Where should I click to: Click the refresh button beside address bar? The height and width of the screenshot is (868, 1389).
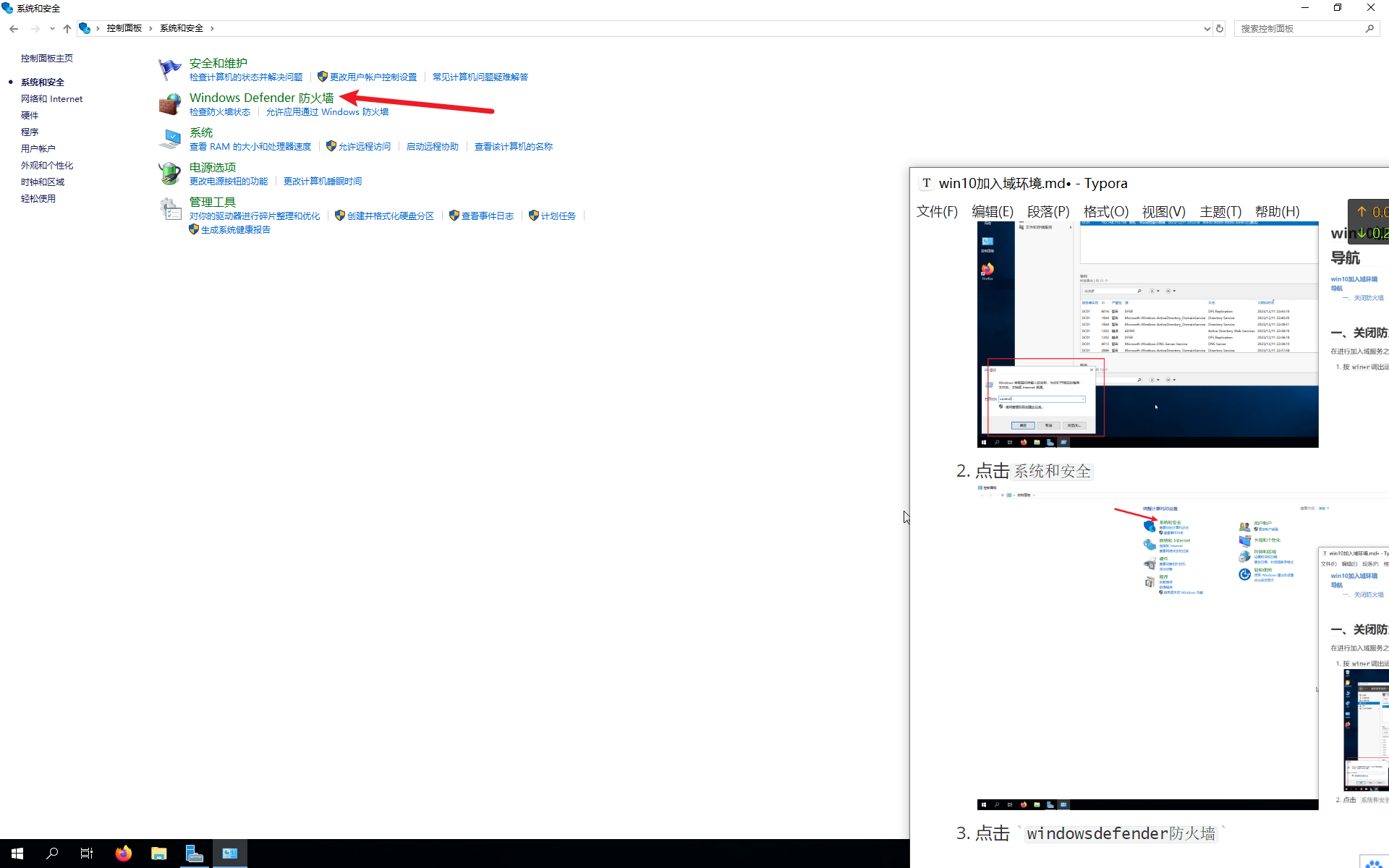click(x=1220, y=28)
